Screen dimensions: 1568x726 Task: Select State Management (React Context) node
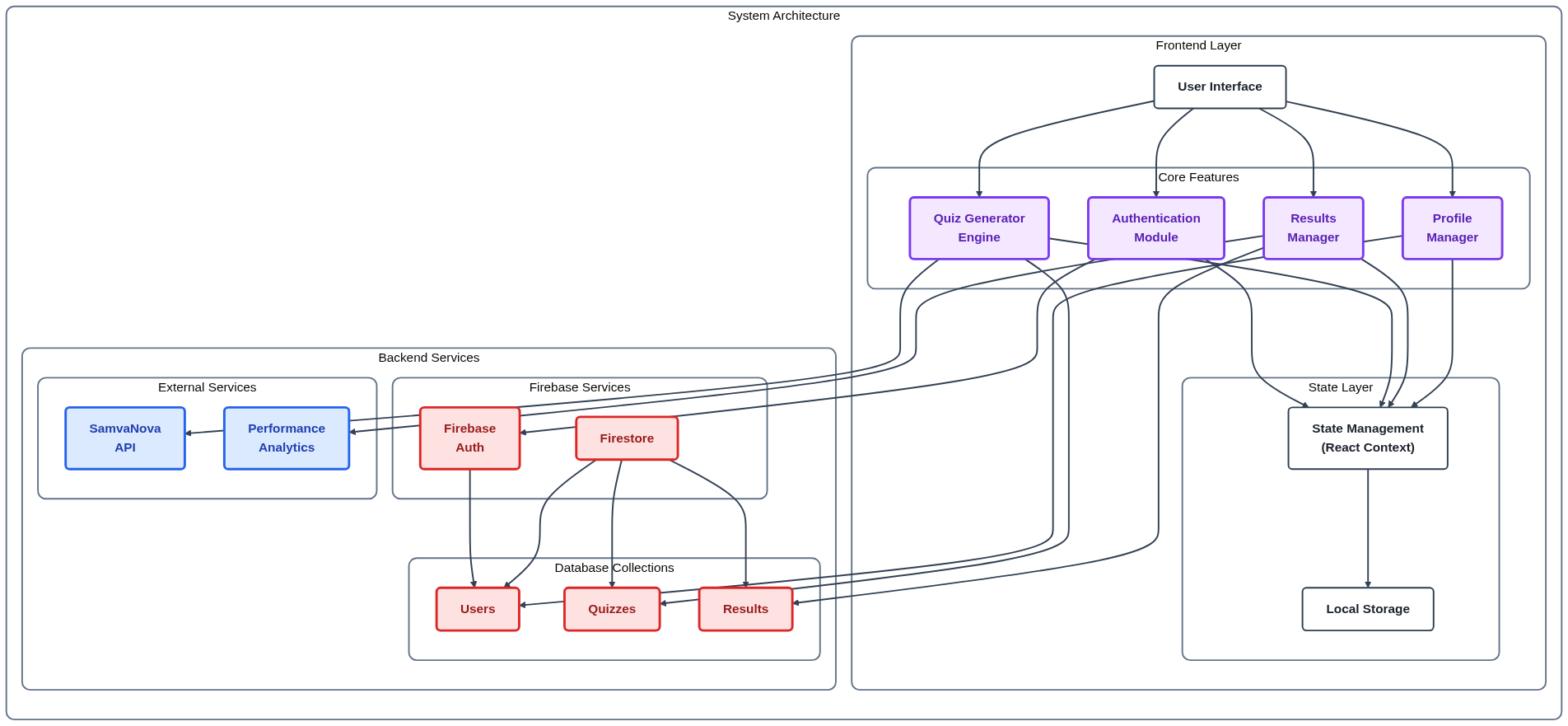click(x=1367, y=438)
